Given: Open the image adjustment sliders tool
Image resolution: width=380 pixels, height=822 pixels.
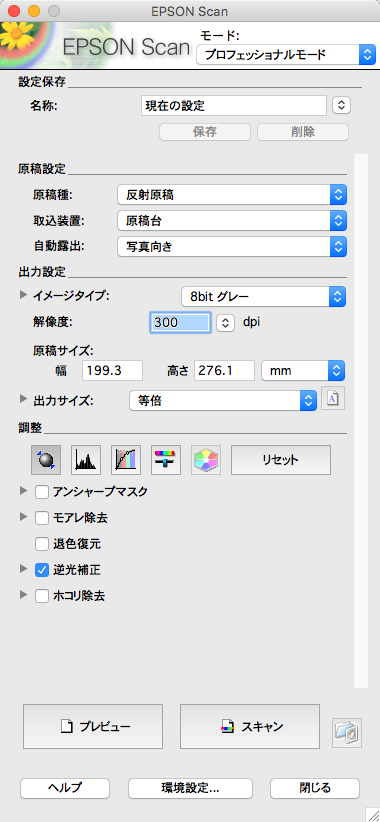Looking at the screenshot, I should (x=166, y=460).
